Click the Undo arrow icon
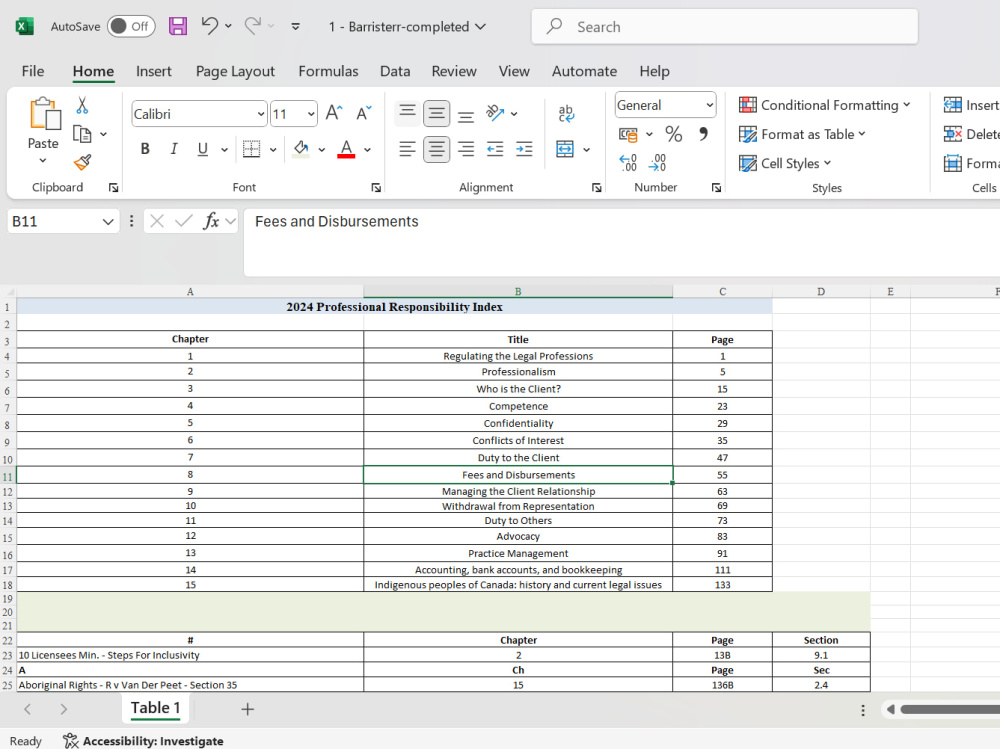1000x749 pixels. tap(210, 26)
